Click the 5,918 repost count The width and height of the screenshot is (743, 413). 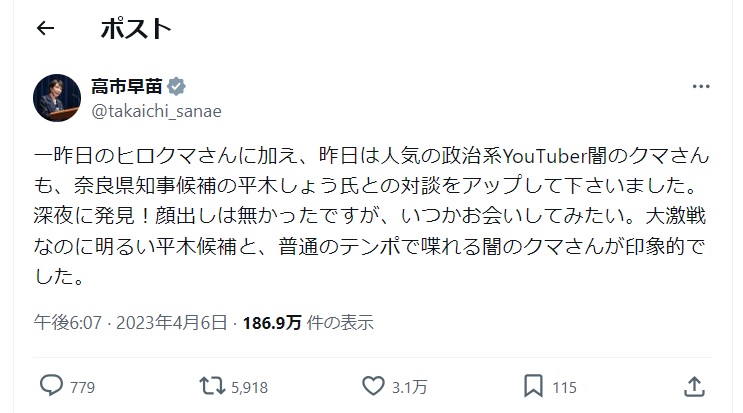(248, 386)
